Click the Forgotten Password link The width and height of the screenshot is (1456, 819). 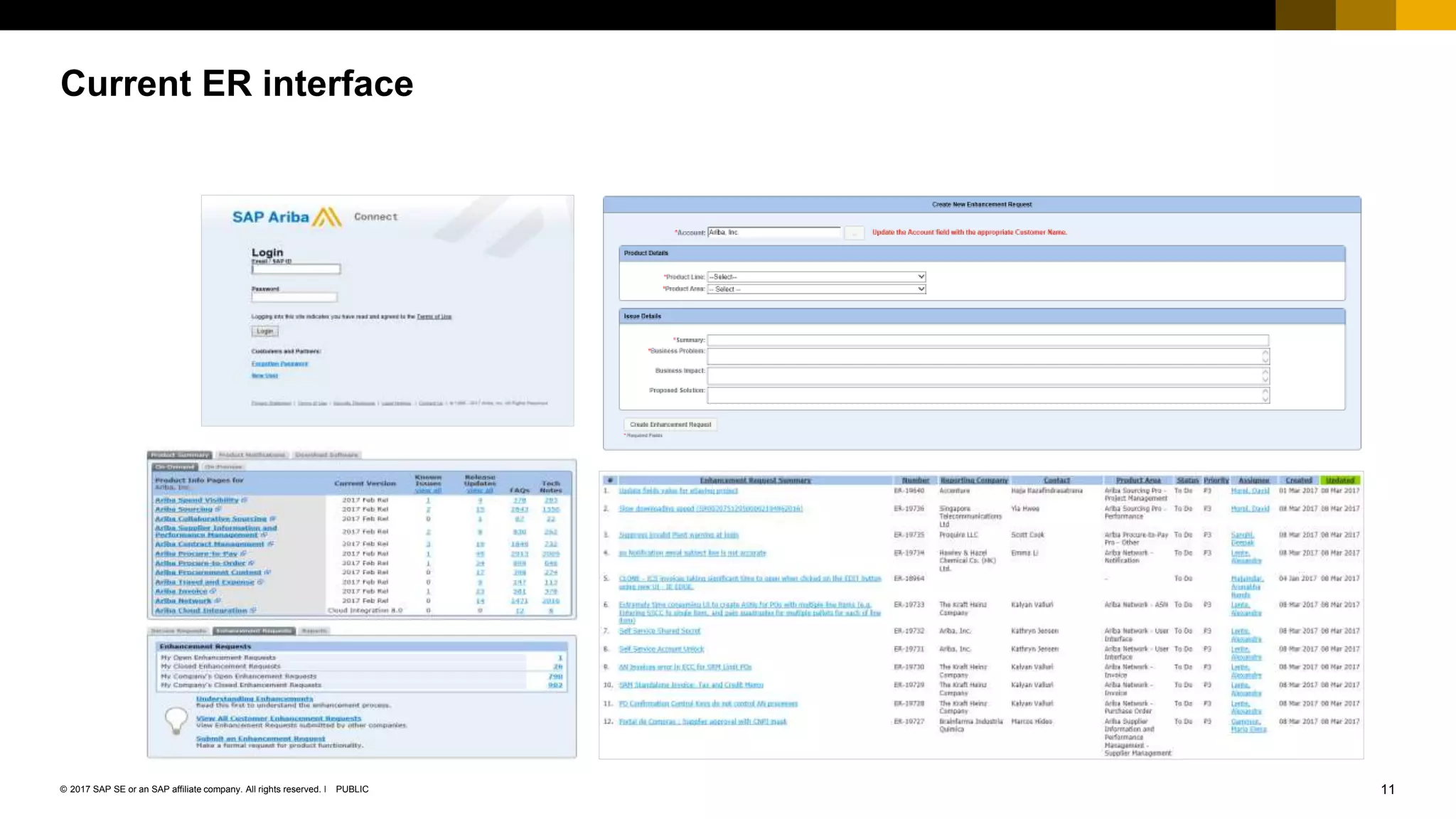point(279,364)
